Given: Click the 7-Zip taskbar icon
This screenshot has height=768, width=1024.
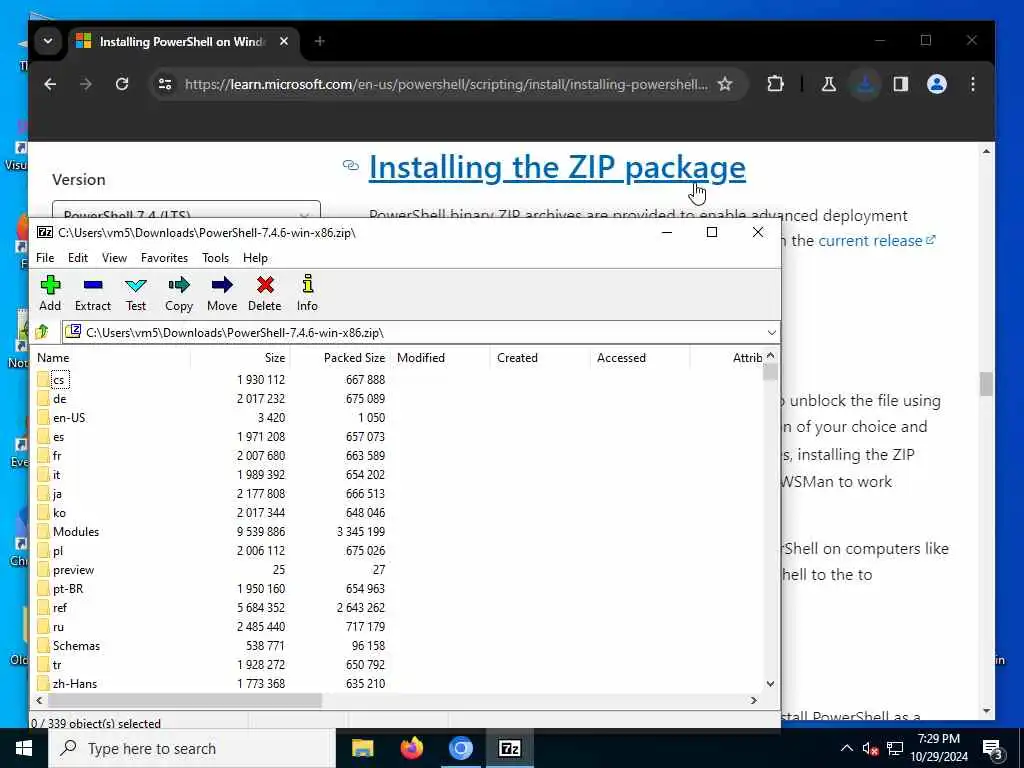Looking at the screenshot, I should (x=509, y=748).
